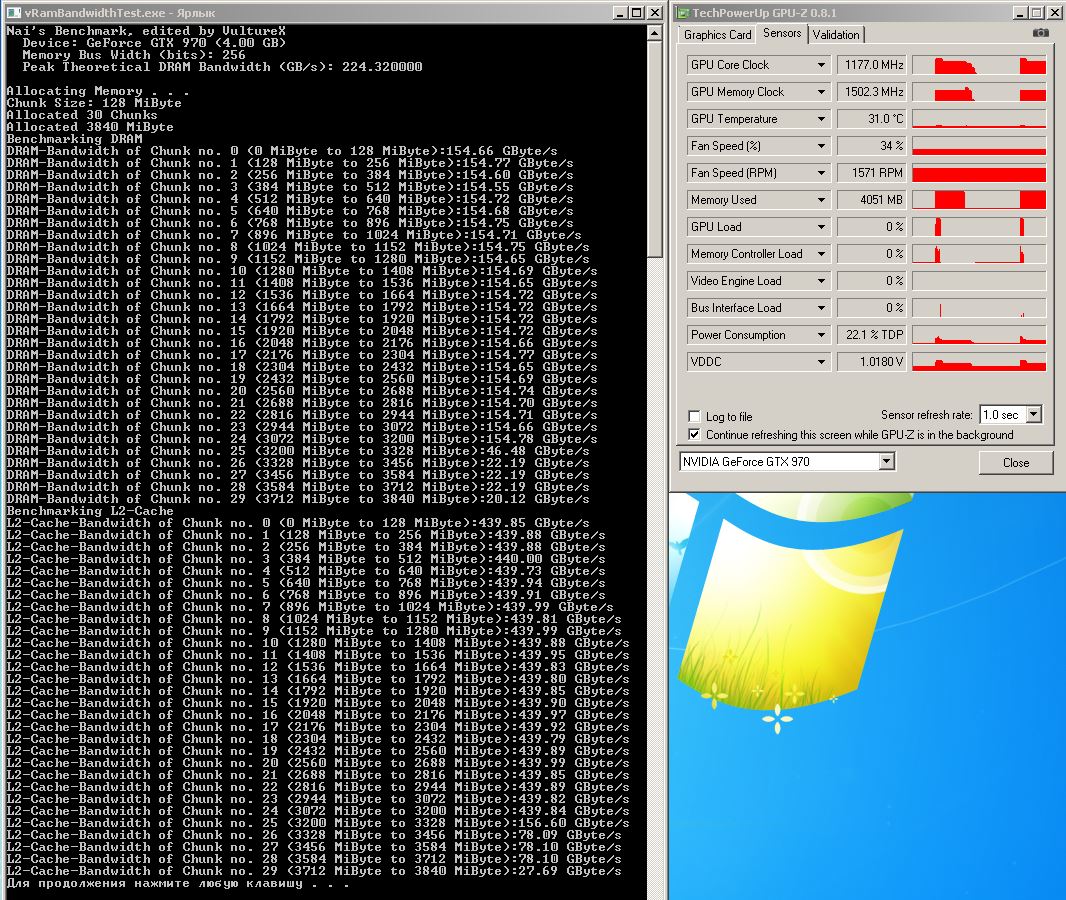Click the Power Consumption history graph

tap(979, 334)
